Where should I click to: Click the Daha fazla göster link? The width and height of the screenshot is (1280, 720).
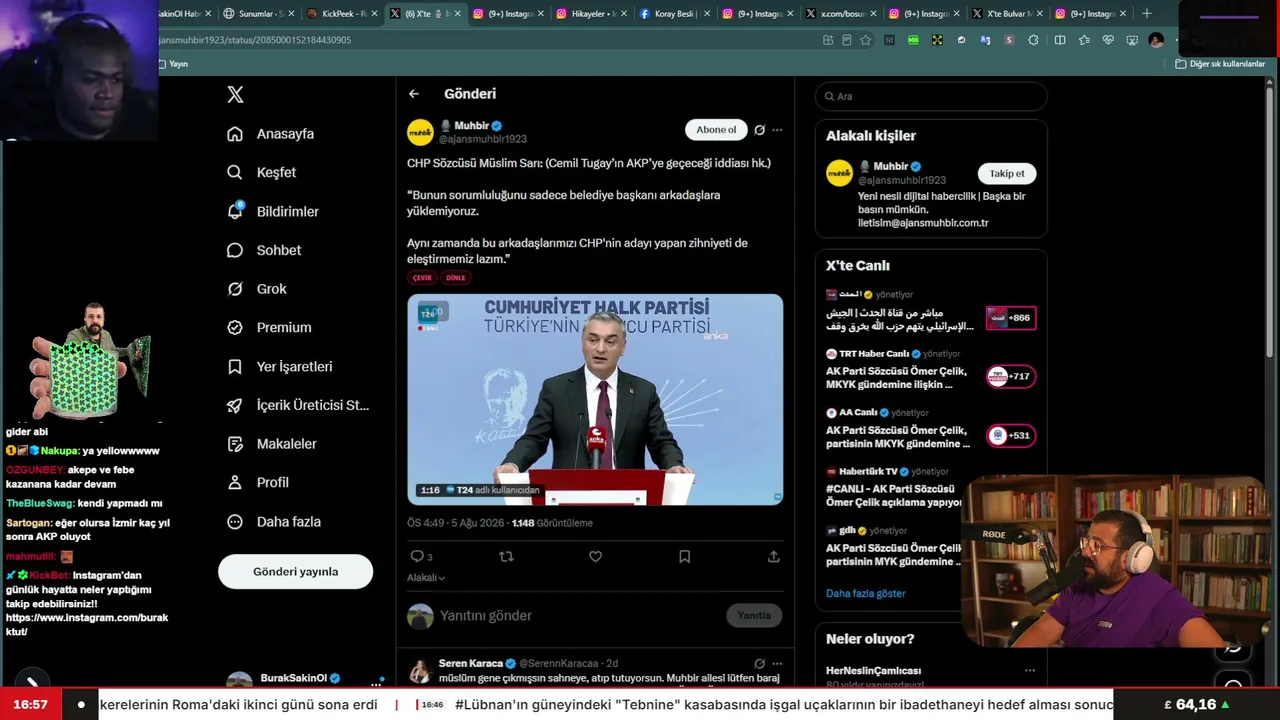866,594
